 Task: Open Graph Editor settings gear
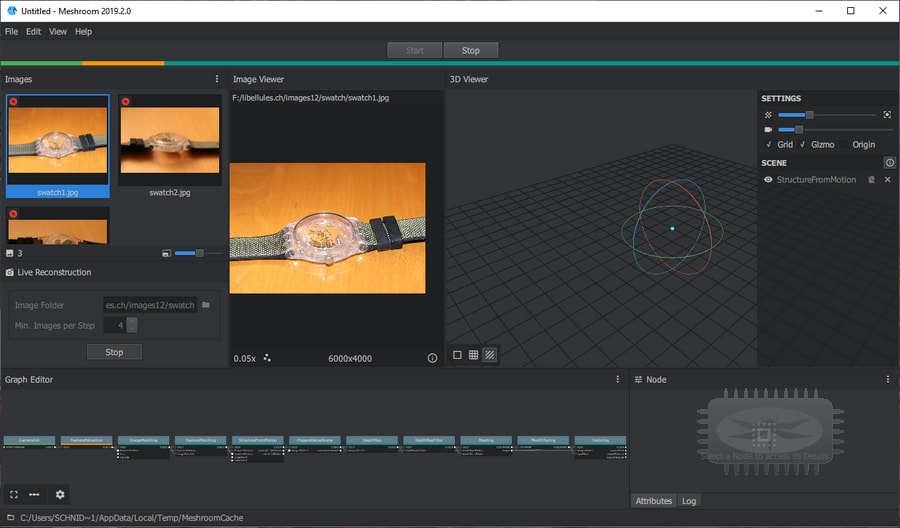pyautogui.click(x=60, y=494)
